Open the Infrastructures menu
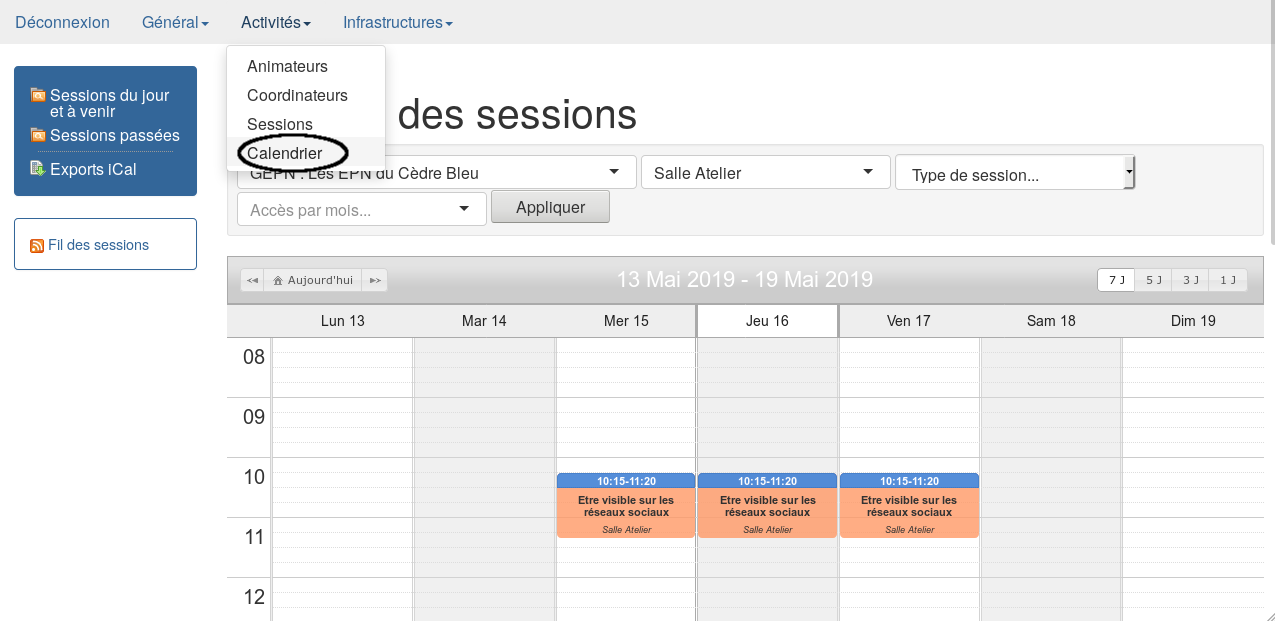 (x=397, y=22)
